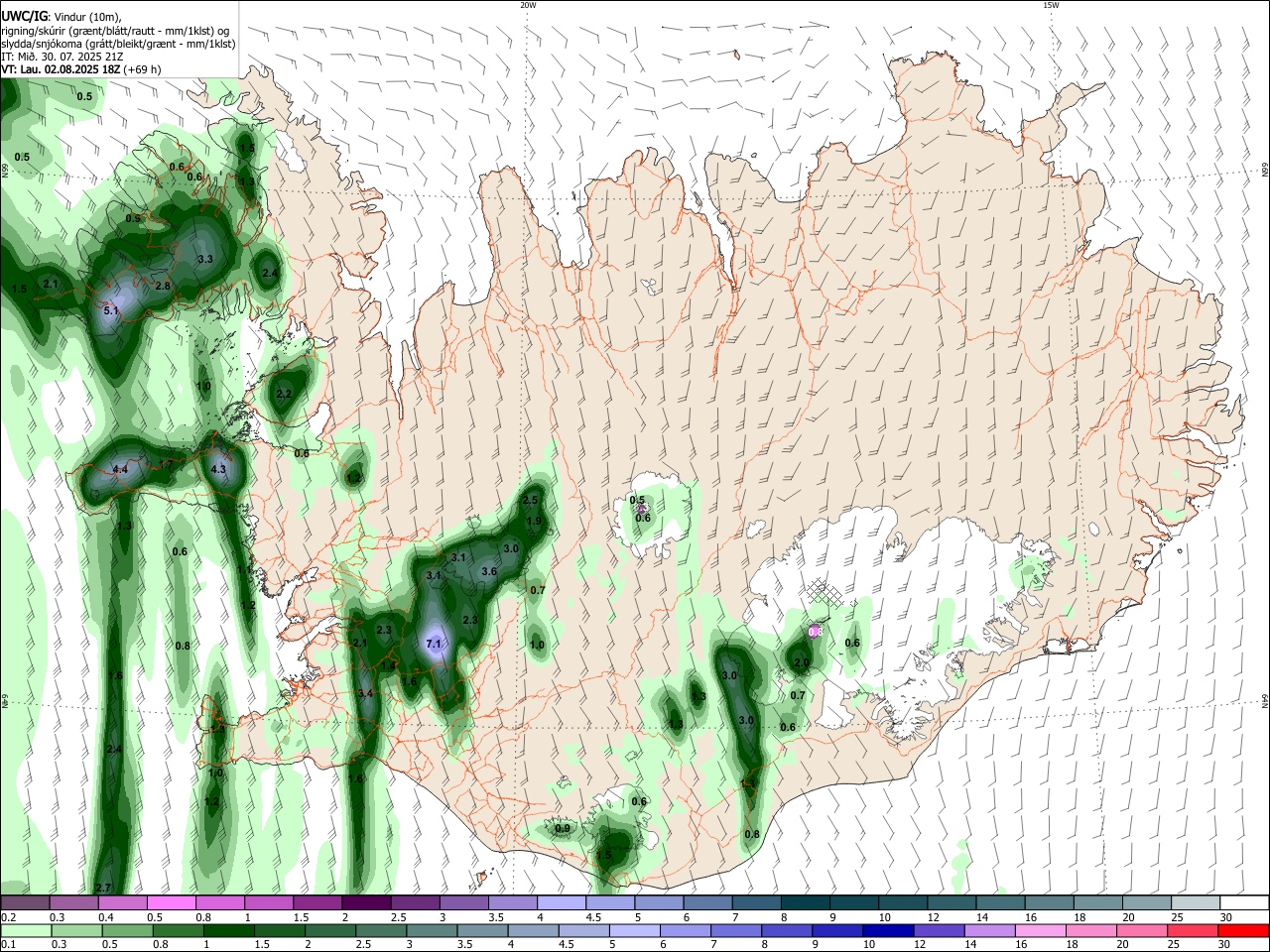This screenshot has width=1270, height=952.
Task: Click the 0.1 label on the lower legend row
Action: coord(9,944)
